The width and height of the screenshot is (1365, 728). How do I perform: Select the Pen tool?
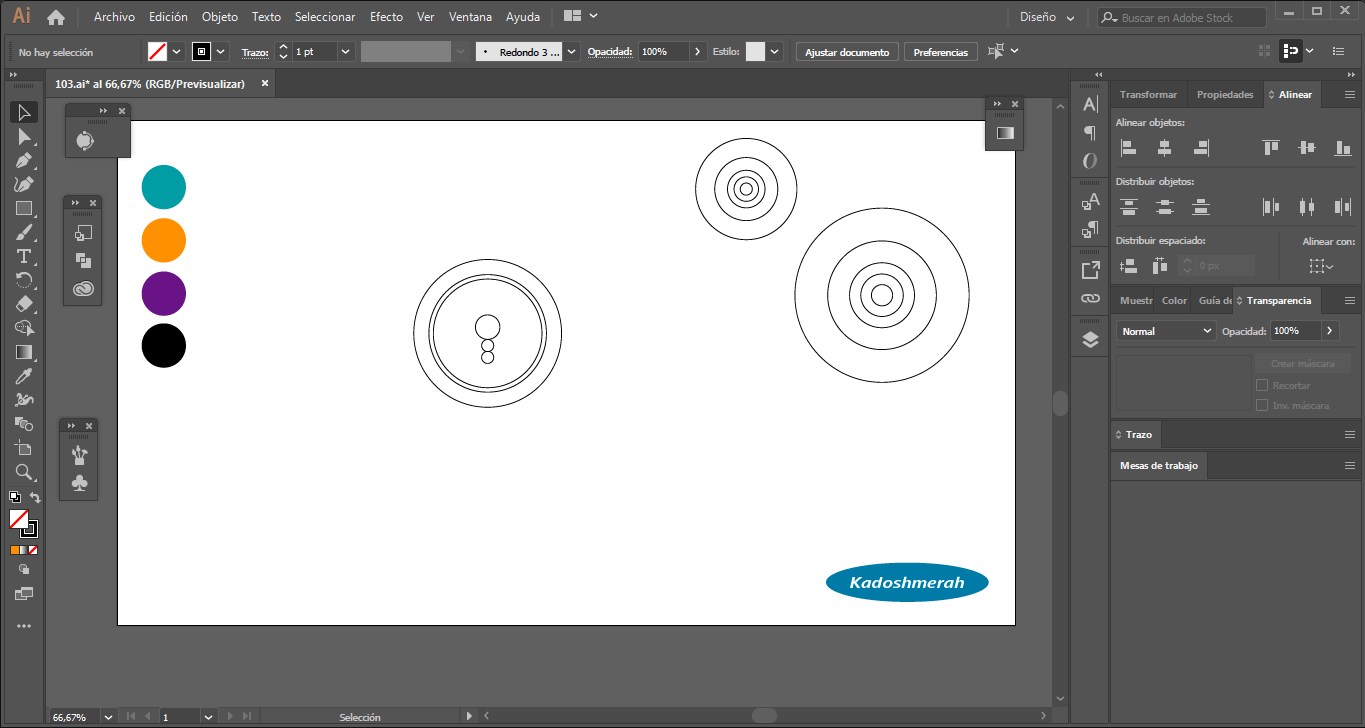point(24,160)
